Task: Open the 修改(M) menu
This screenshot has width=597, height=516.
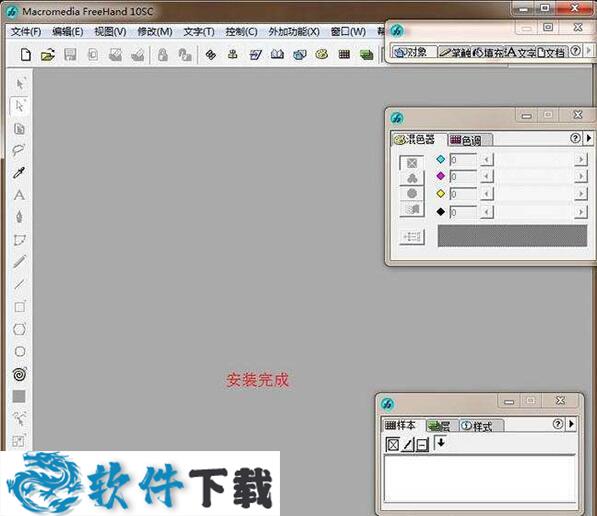Action: [155, 32]
